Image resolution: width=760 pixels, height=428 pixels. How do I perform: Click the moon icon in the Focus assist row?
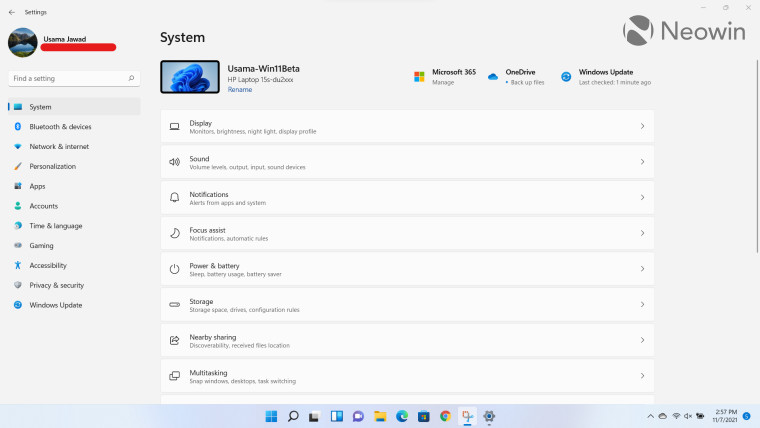(174, 233)
